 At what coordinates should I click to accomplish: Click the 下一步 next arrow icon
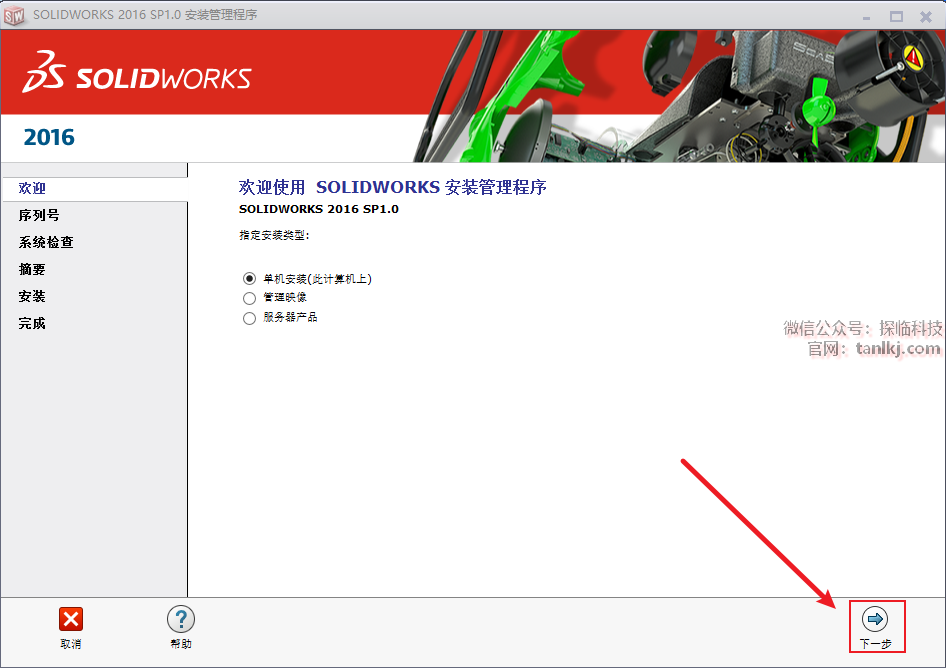(875, 619)
